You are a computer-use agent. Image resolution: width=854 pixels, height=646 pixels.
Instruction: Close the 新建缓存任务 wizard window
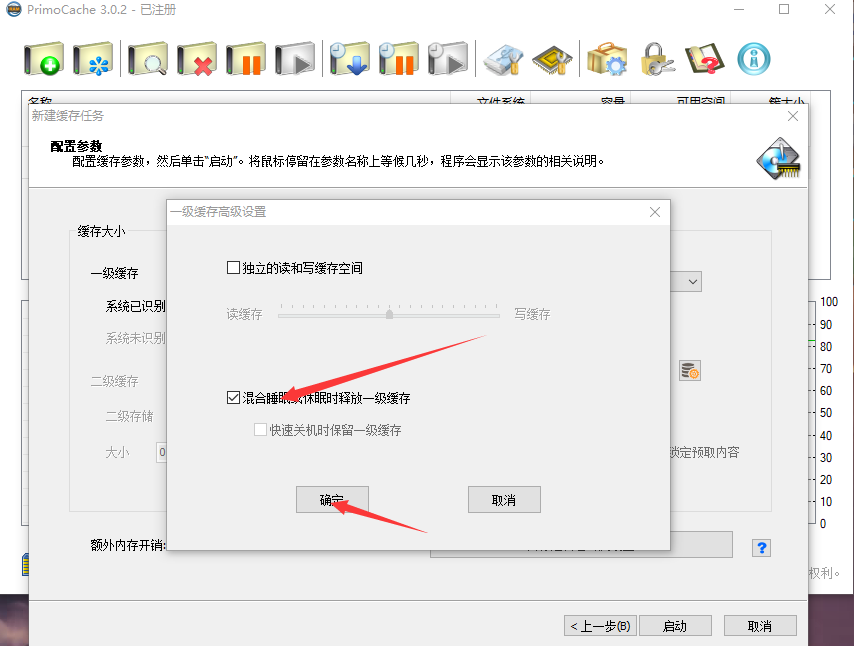coord(793,116)
